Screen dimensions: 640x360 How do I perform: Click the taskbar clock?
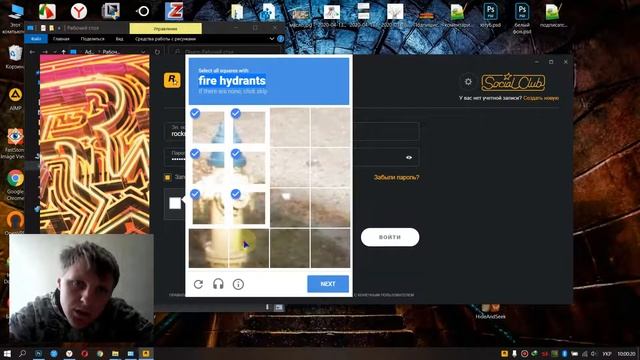point(626,353)
